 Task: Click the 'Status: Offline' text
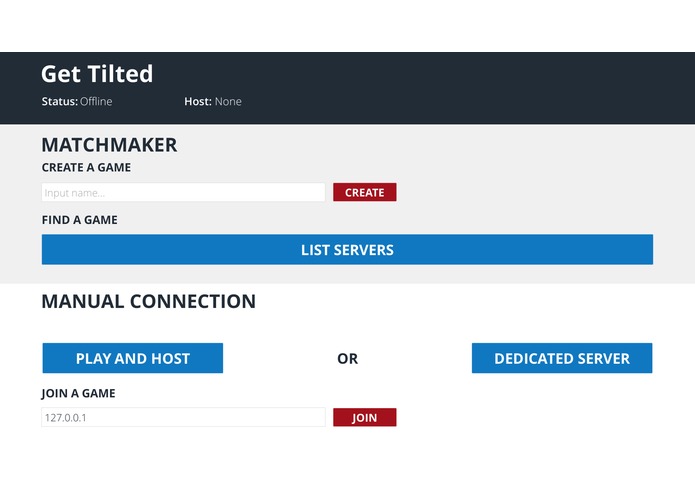(x=77, y=101)
